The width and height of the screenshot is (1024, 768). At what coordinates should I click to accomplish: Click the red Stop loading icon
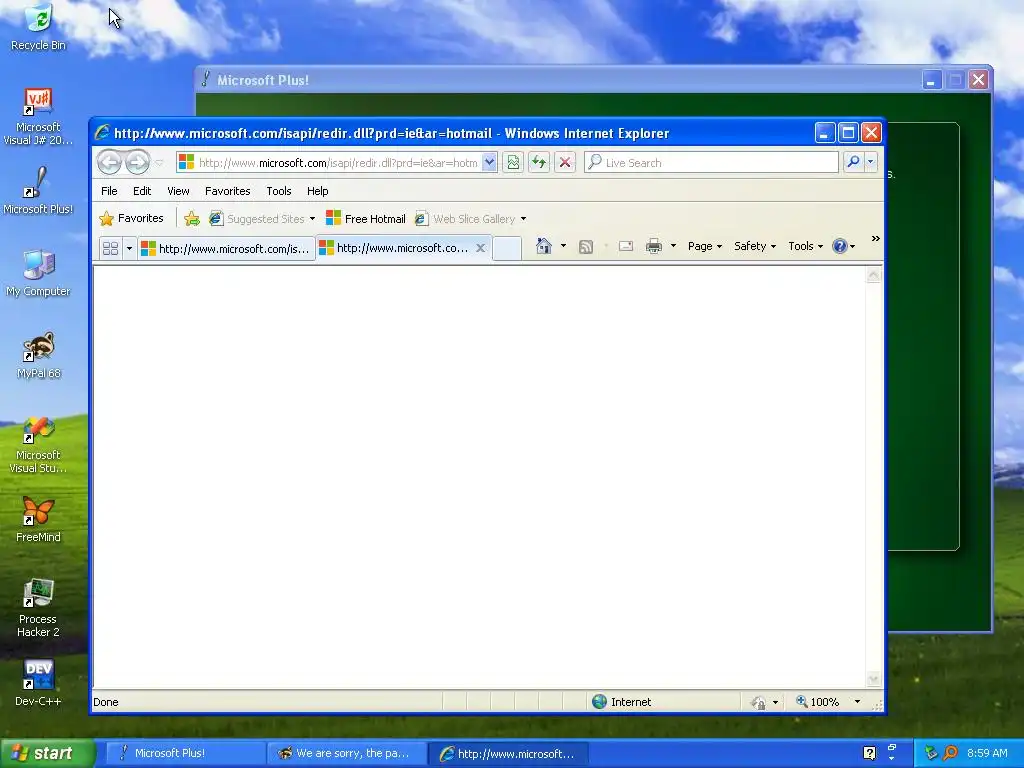(565, 163)
